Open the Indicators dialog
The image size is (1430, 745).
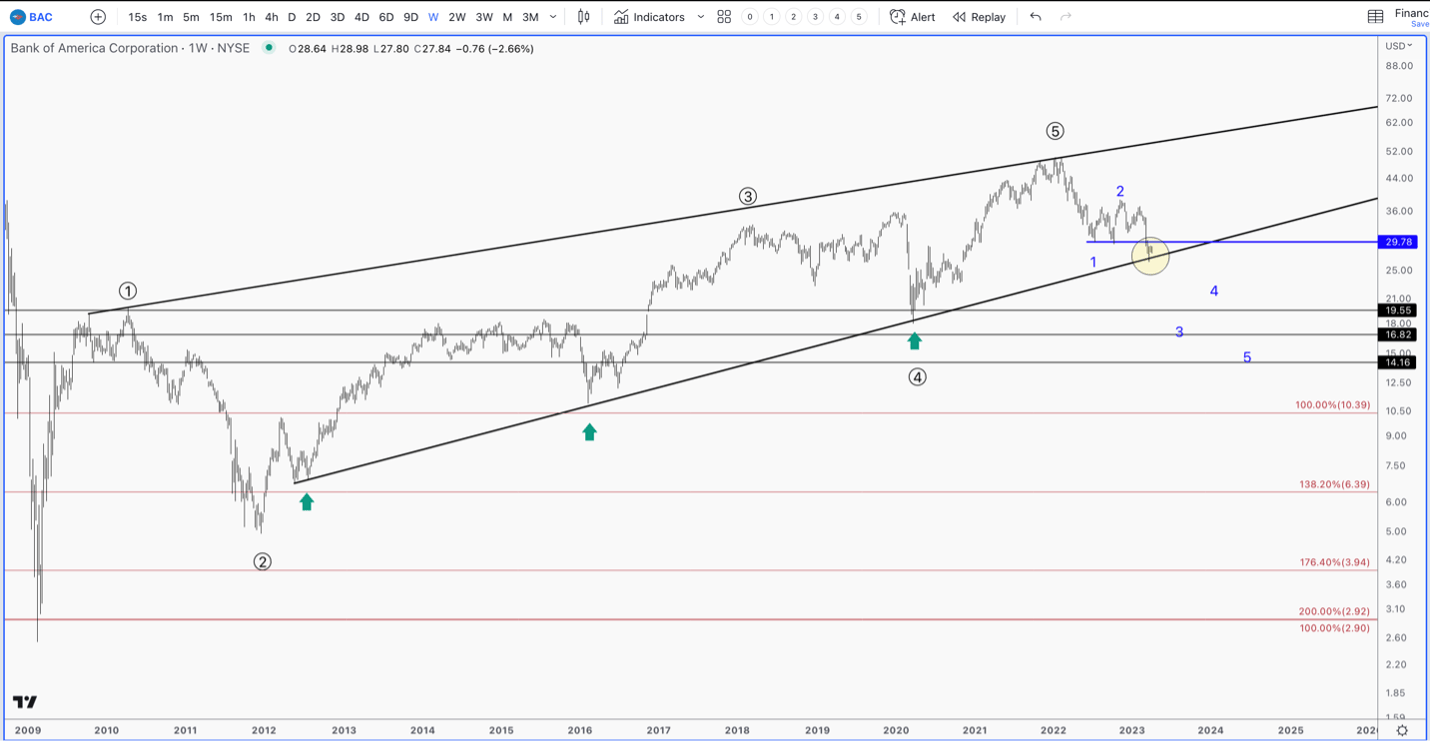tap(649, 17)
